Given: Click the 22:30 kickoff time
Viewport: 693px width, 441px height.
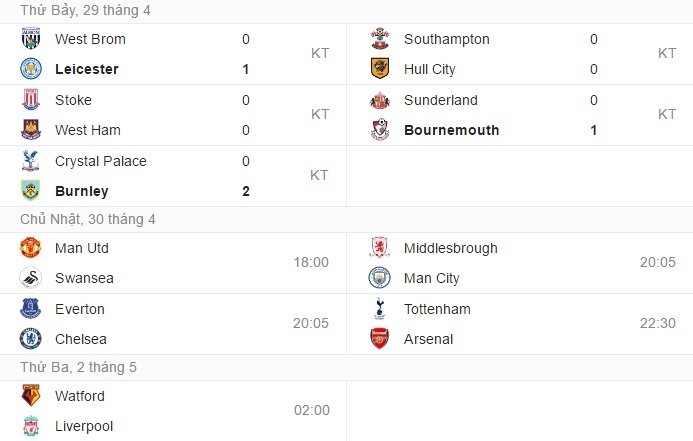Looking at the screenshot, I should click(658, 323).
